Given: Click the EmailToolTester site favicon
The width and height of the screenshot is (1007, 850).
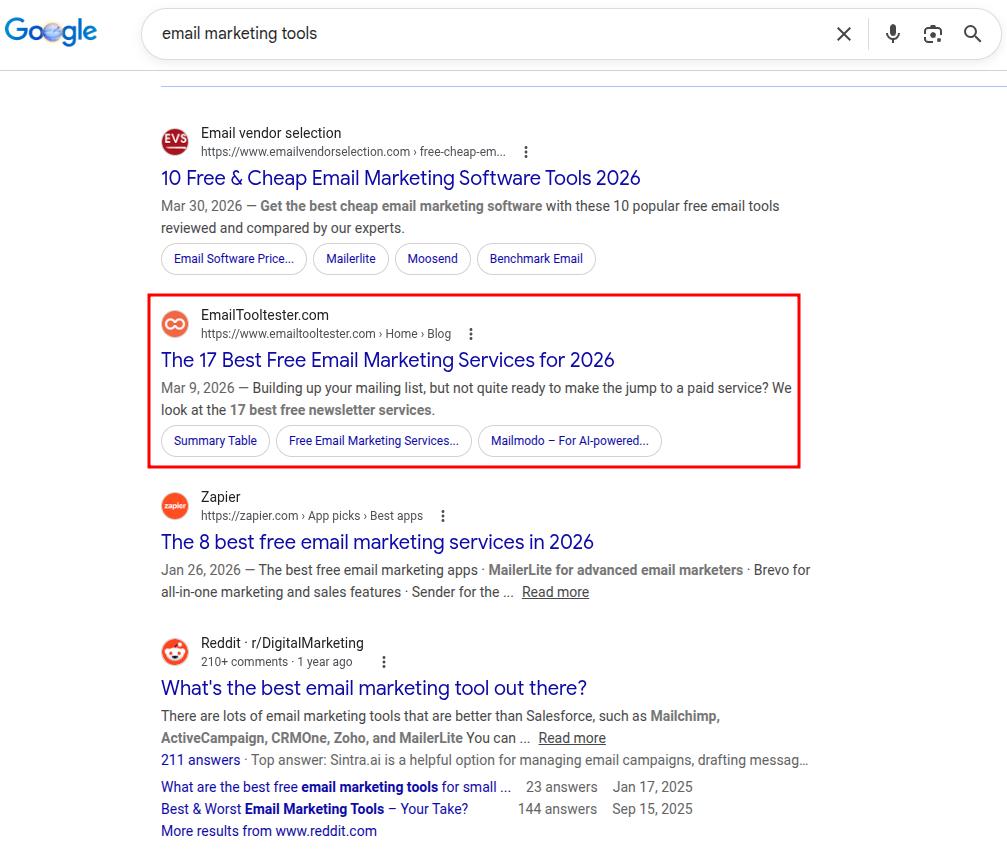Looking at the screenshot, I should 175,323.
